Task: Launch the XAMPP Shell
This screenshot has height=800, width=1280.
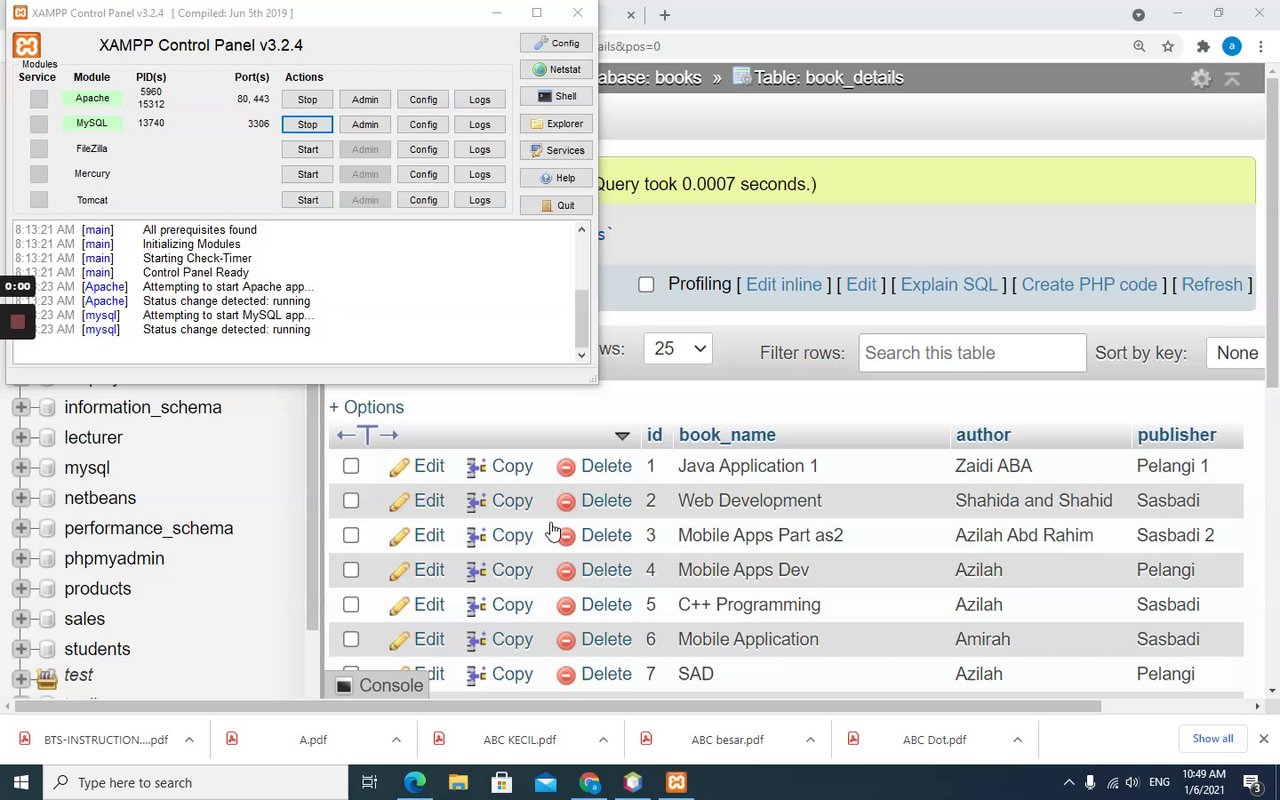Action: tap(556, 96)
